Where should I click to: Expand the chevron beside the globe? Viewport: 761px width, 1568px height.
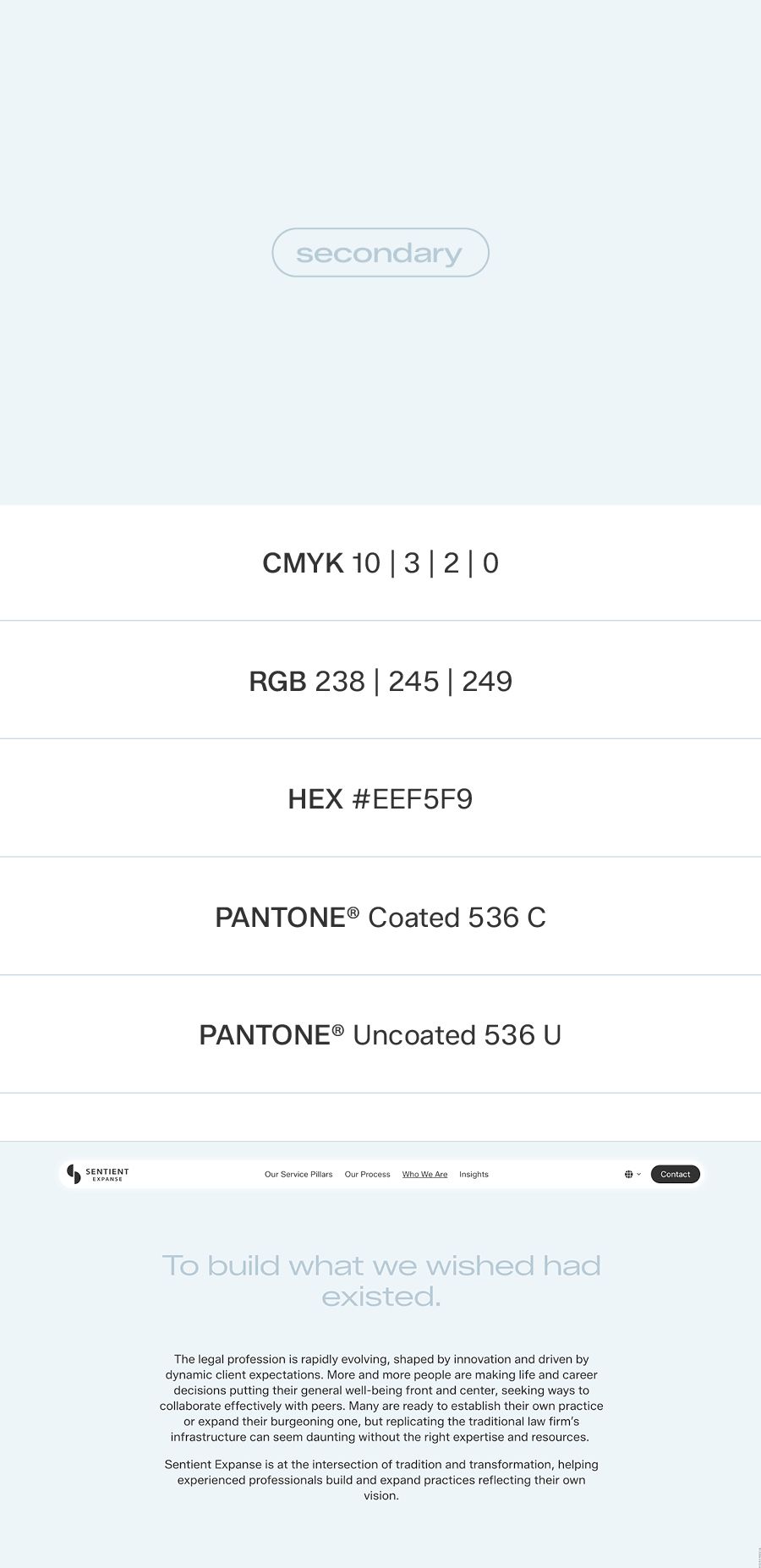(639, 1175)
